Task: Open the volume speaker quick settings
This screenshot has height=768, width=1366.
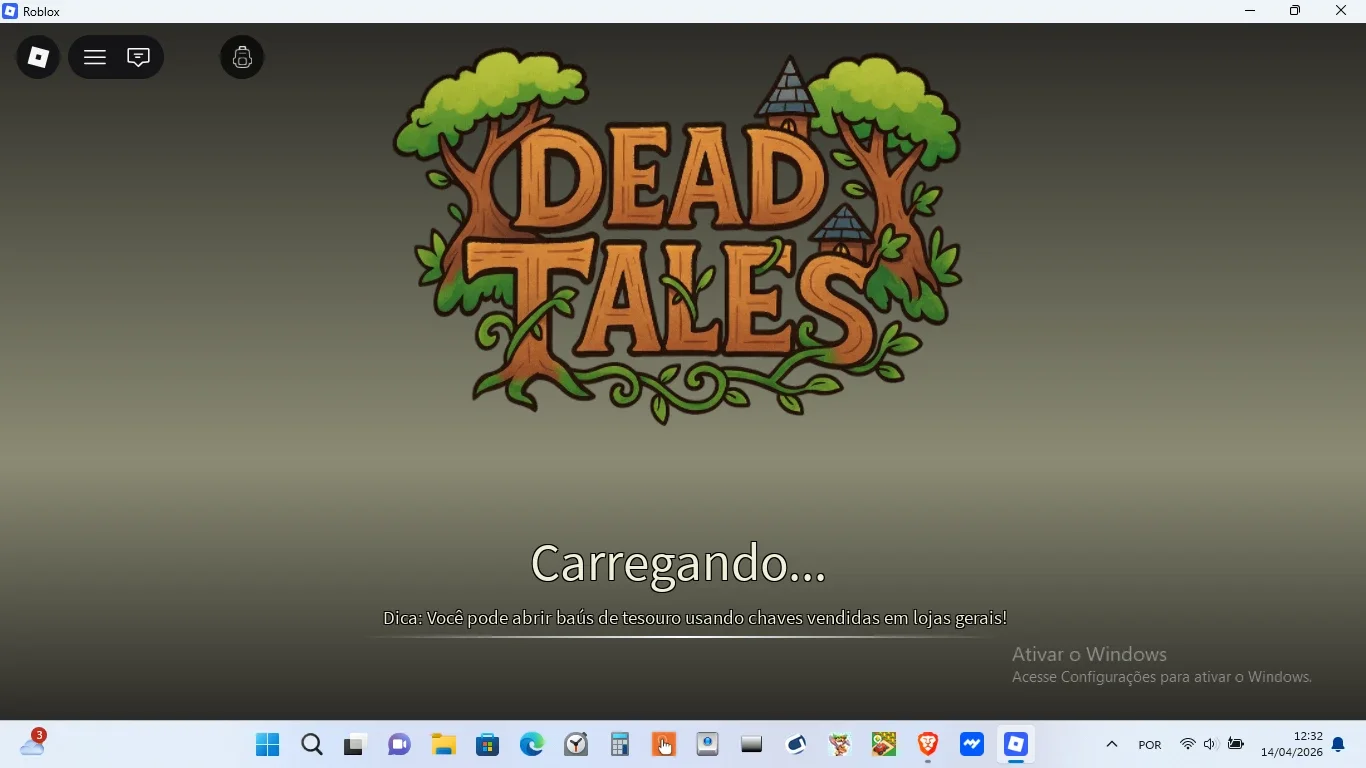Action: [x=1211, y=745]
